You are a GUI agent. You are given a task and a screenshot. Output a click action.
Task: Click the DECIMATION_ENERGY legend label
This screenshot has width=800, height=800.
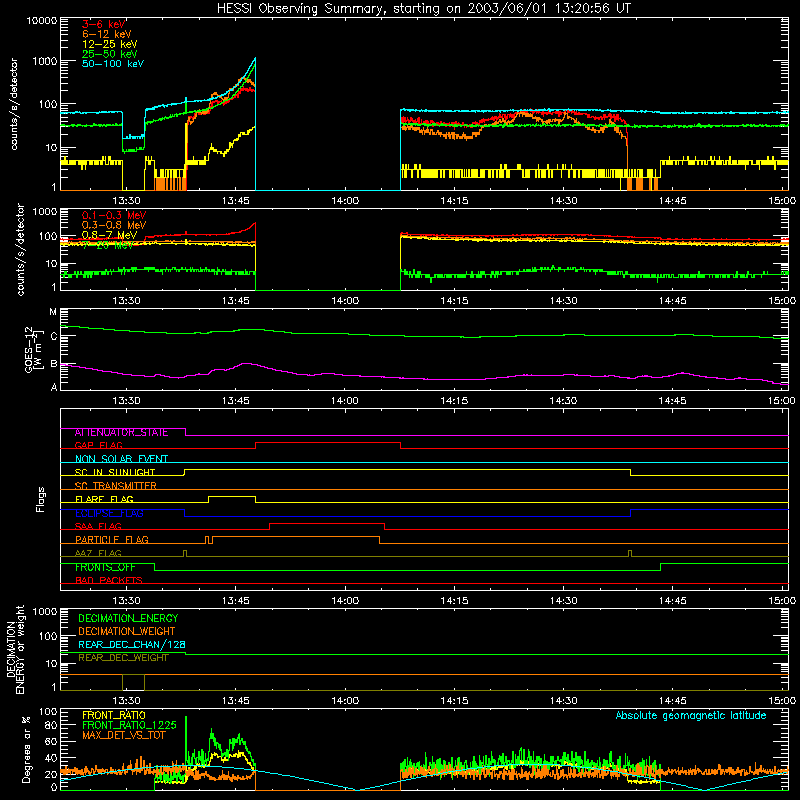(128, 618)
